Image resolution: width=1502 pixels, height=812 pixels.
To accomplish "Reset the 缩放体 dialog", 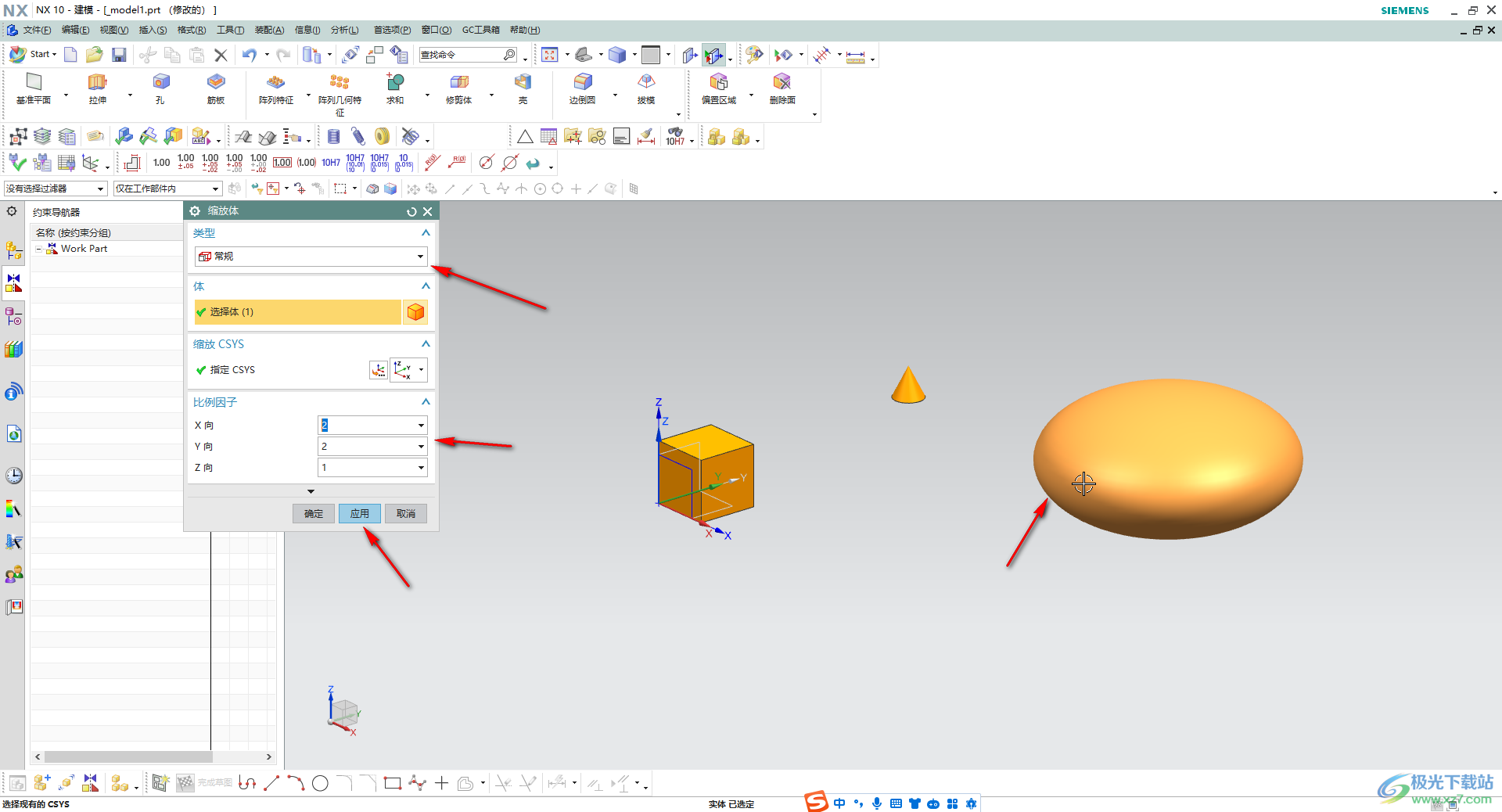I will 411,211.
